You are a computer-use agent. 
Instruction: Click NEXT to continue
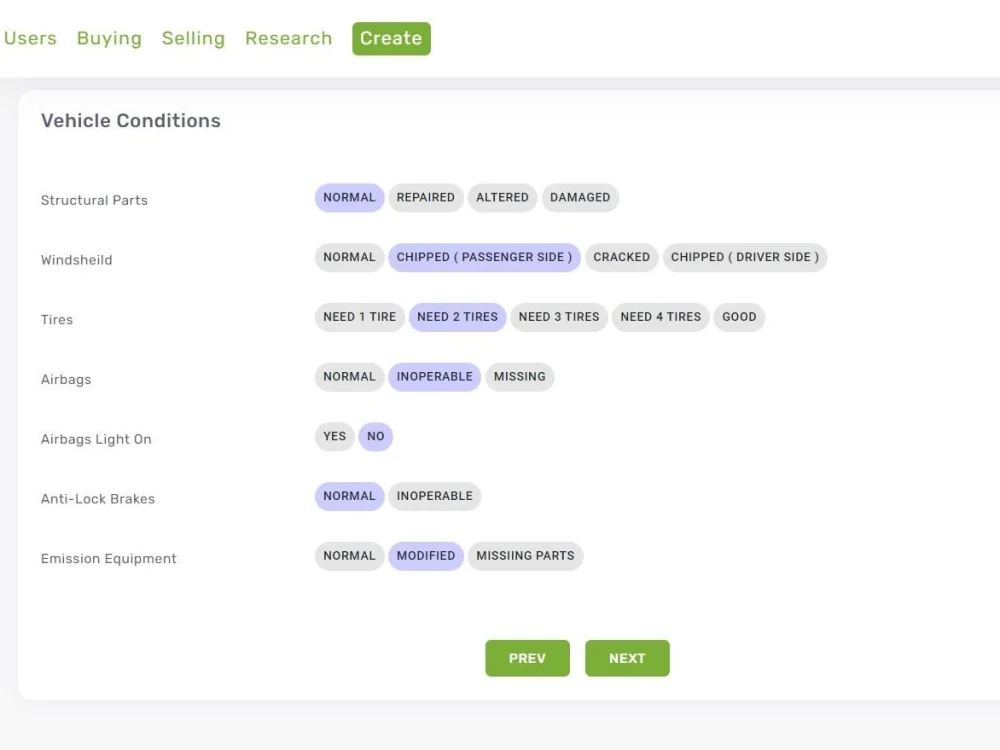pyautogui.click(x=627, y=658)
